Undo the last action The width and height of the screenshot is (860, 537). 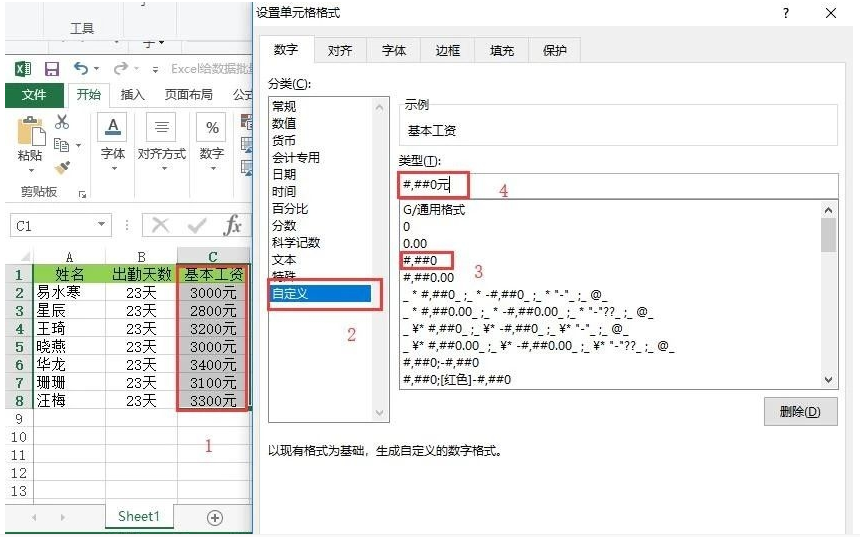click(81, 68)
